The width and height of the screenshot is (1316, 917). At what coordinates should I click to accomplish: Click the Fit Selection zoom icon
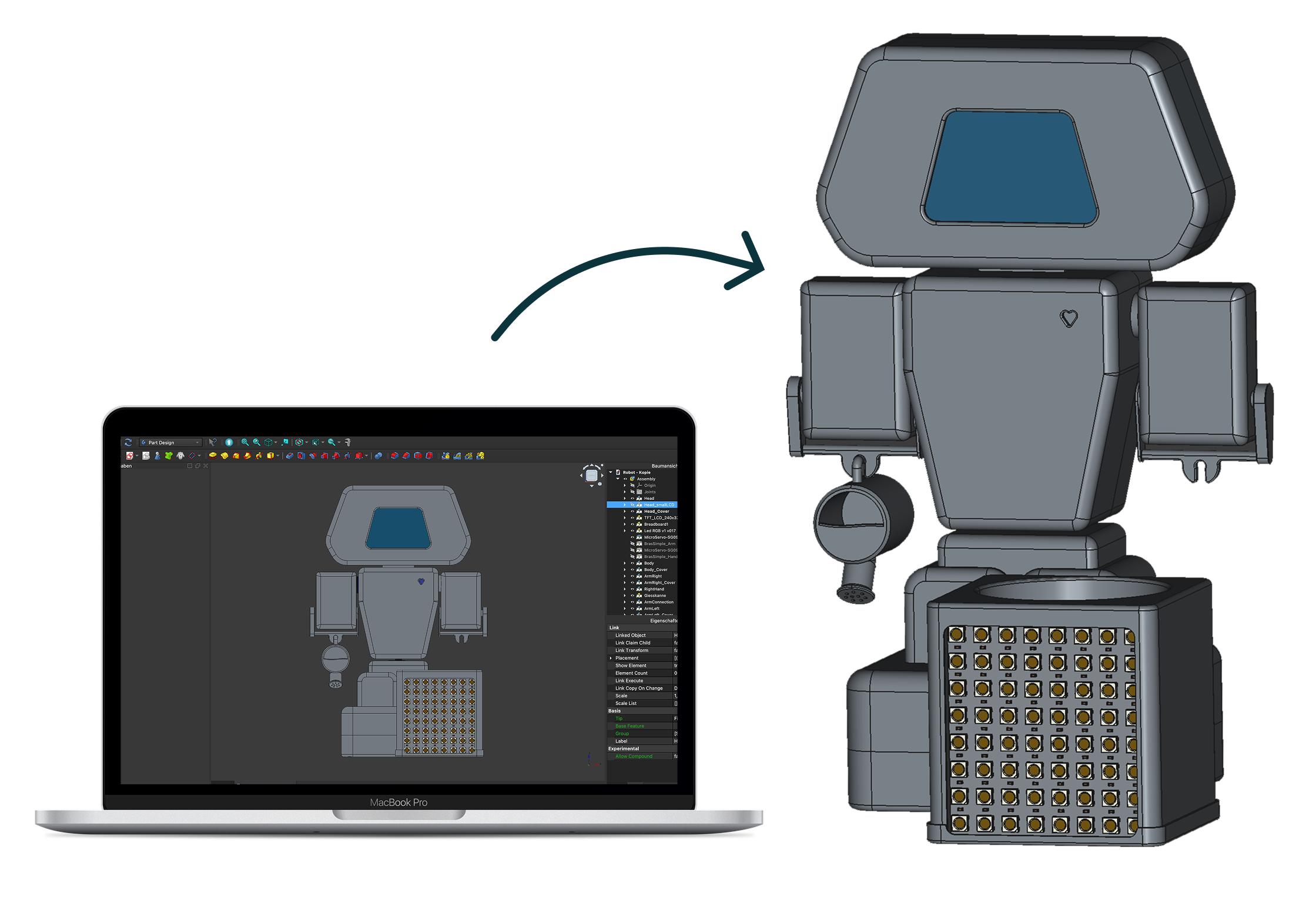click(257, 442)
